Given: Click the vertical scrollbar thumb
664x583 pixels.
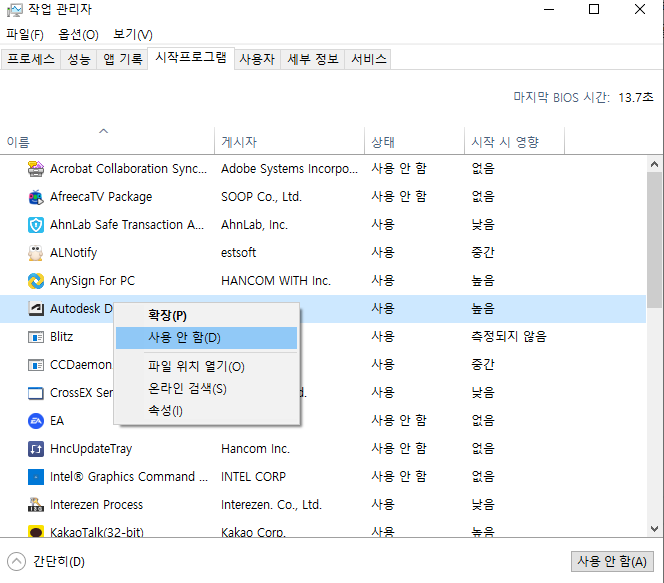Looking at the screenshot, I should coord(655,240).
